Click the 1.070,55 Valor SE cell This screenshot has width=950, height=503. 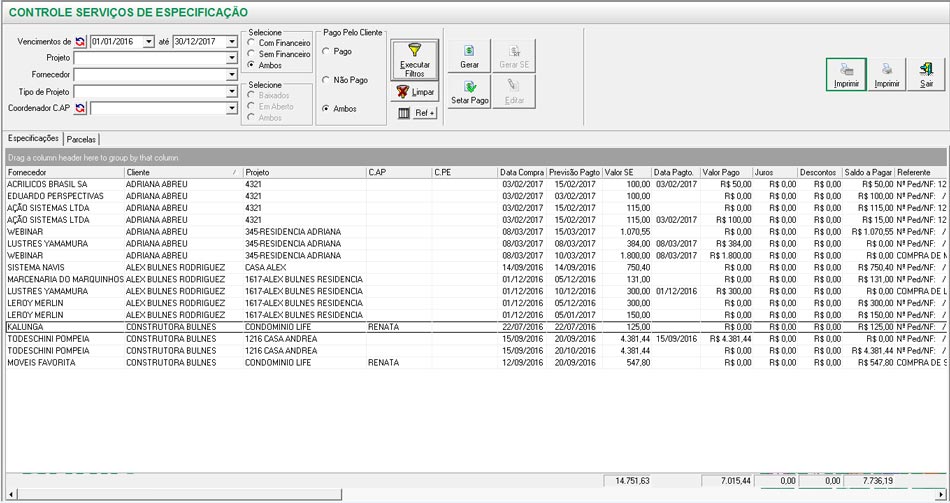pos(626,232)
